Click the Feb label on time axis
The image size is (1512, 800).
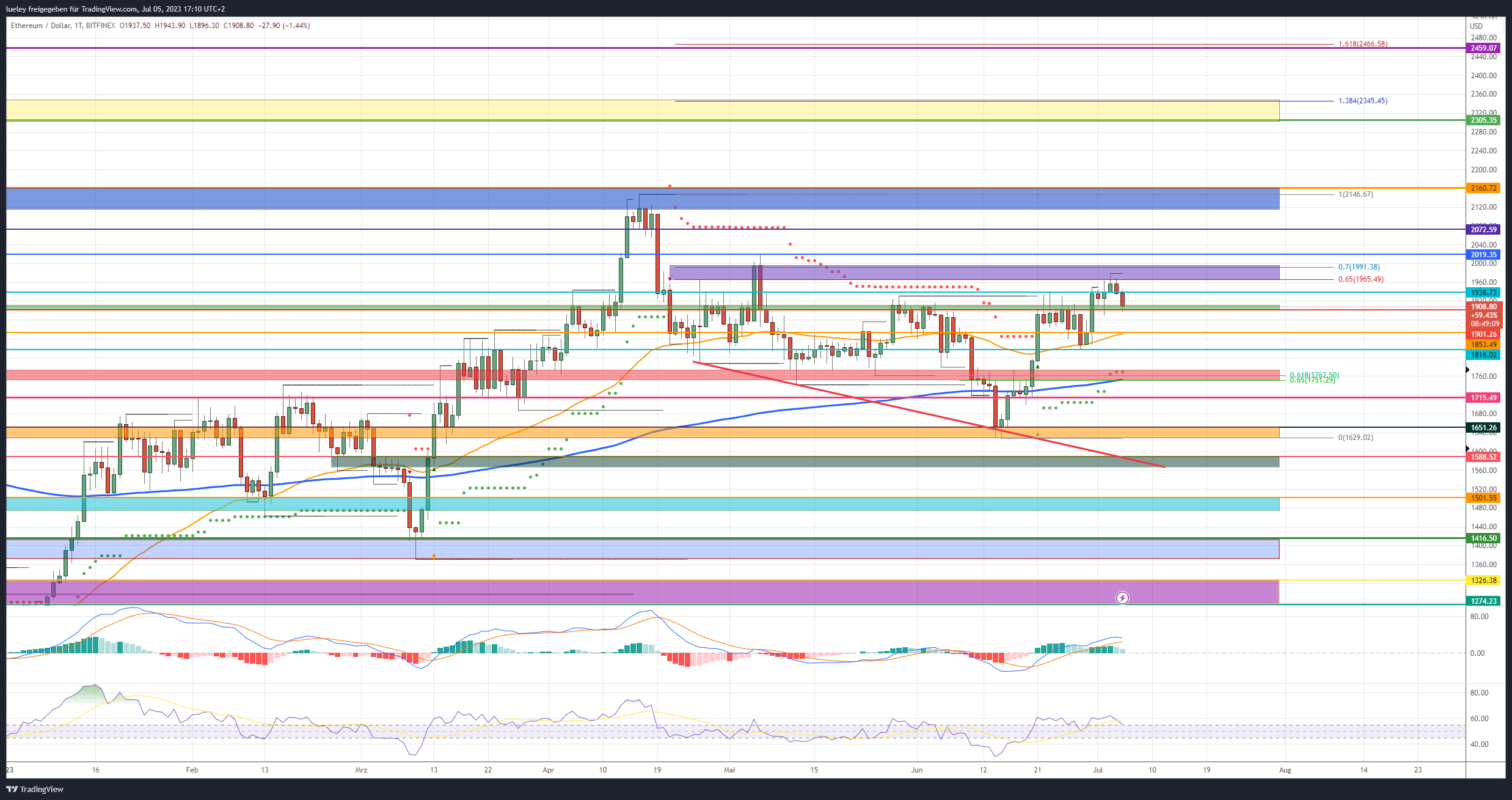click(192, 770)
